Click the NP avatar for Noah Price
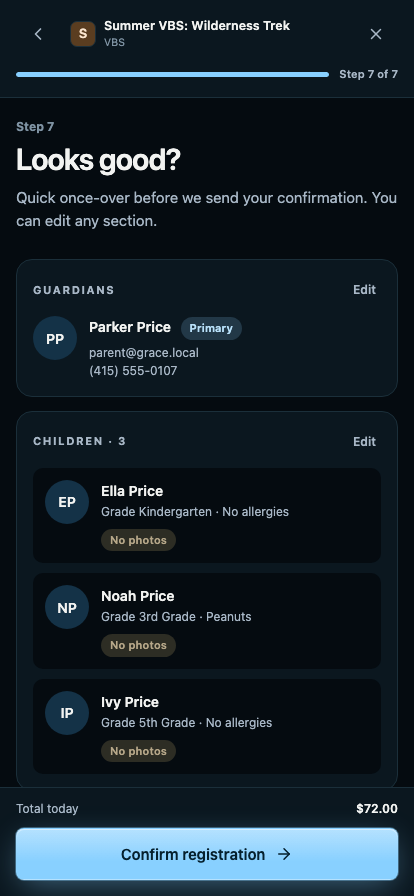The image size is (414, 896). [67, 607]
